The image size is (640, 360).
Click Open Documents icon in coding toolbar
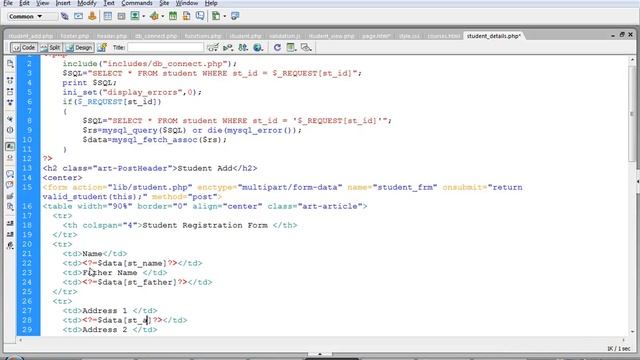pyautogui.click(x=10, y=64)
